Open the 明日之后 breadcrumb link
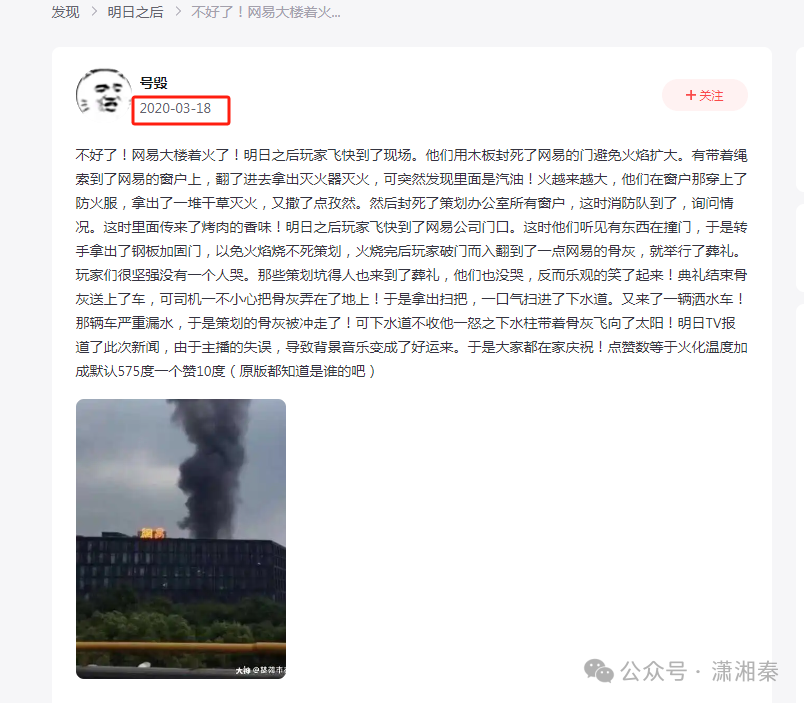Image resolution: width=804 pixels, height=703 pixels. click(x=135, y=12)
